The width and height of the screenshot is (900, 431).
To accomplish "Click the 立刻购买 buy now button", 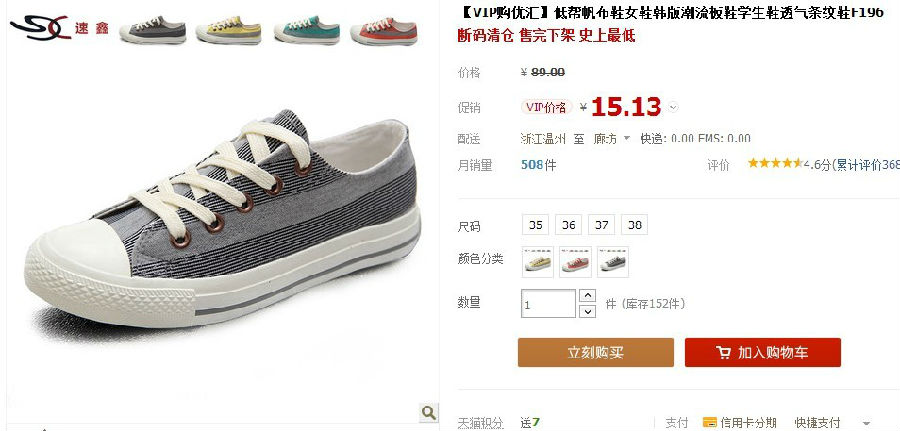I will tap(596, 352).
